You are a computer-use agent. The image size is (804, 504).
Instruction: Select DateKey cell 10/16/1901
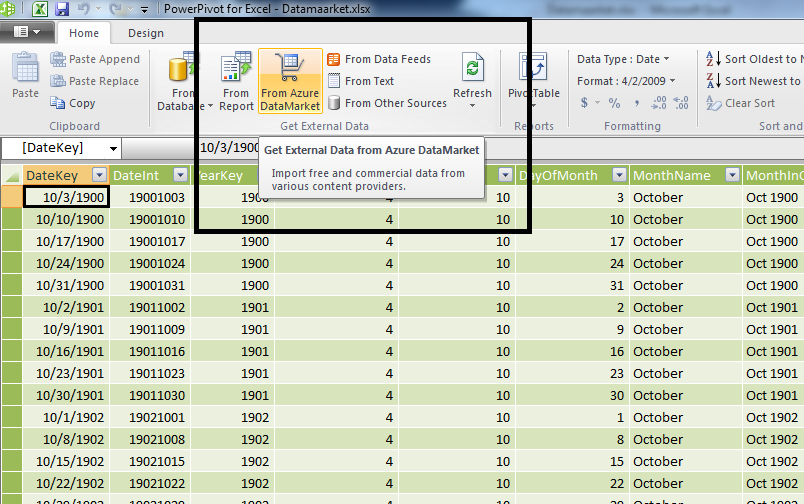pos(66,352)
